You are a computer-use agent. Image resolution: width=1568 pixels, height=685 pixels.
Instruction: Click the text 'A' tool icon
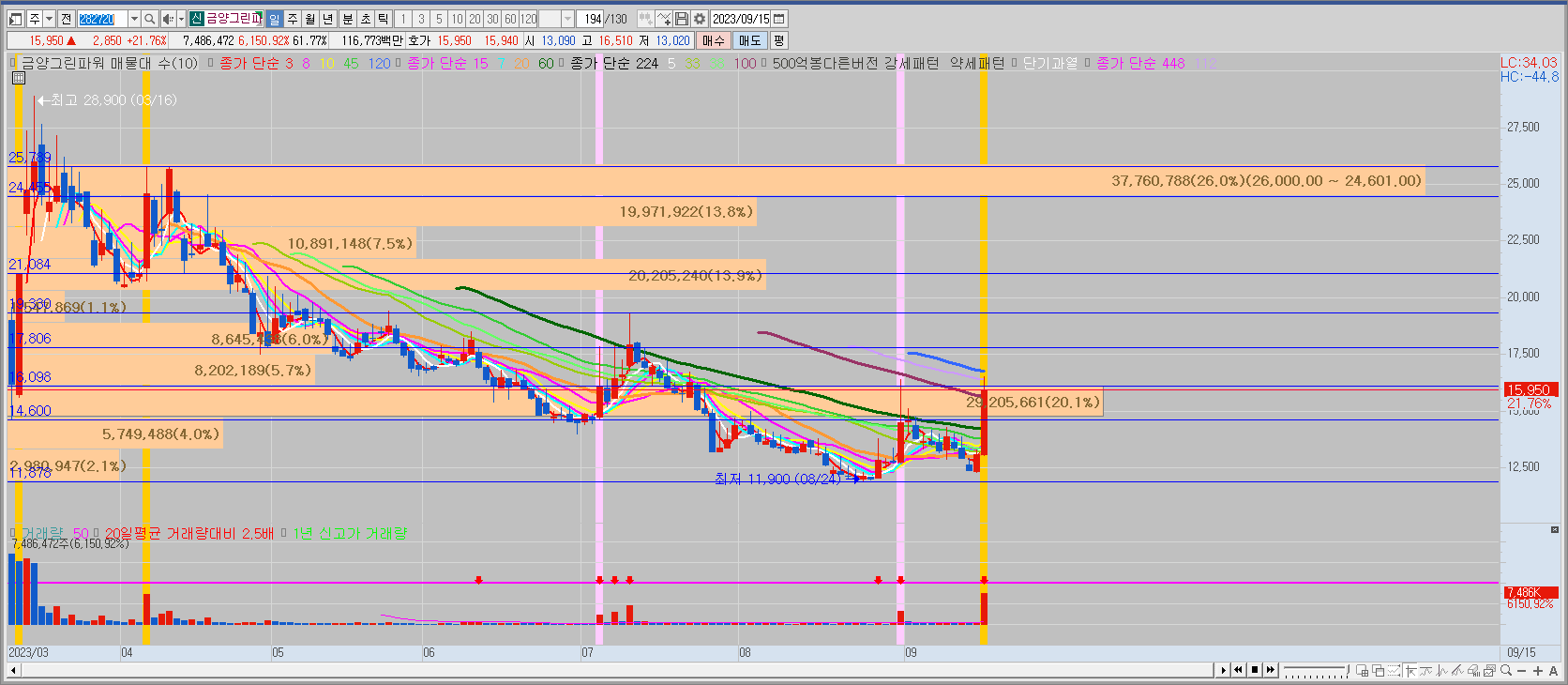pyautogui.click(x=1553, y=670)
